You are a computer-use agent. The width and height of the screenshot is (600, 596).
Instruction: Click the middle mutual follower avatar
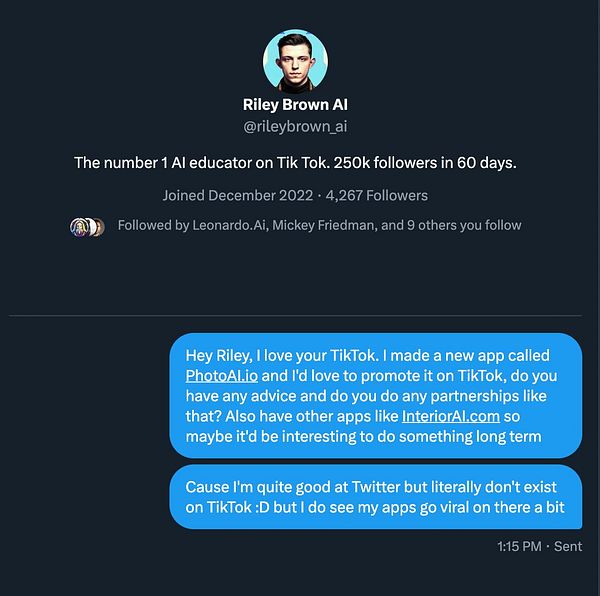91,227
